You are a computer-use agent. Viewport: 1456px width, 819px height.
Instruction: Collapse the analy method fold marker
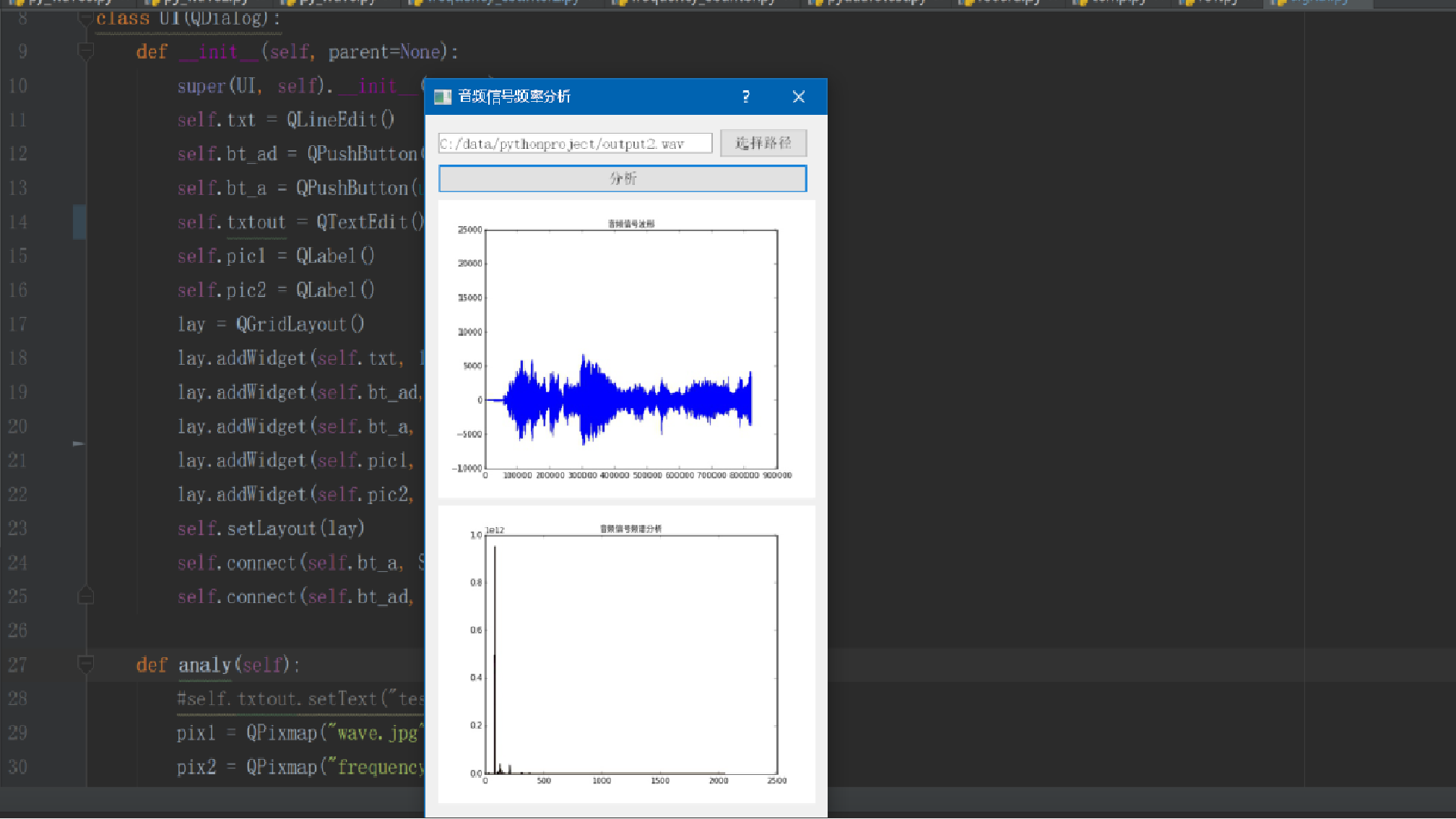click(x=85, y=664)
